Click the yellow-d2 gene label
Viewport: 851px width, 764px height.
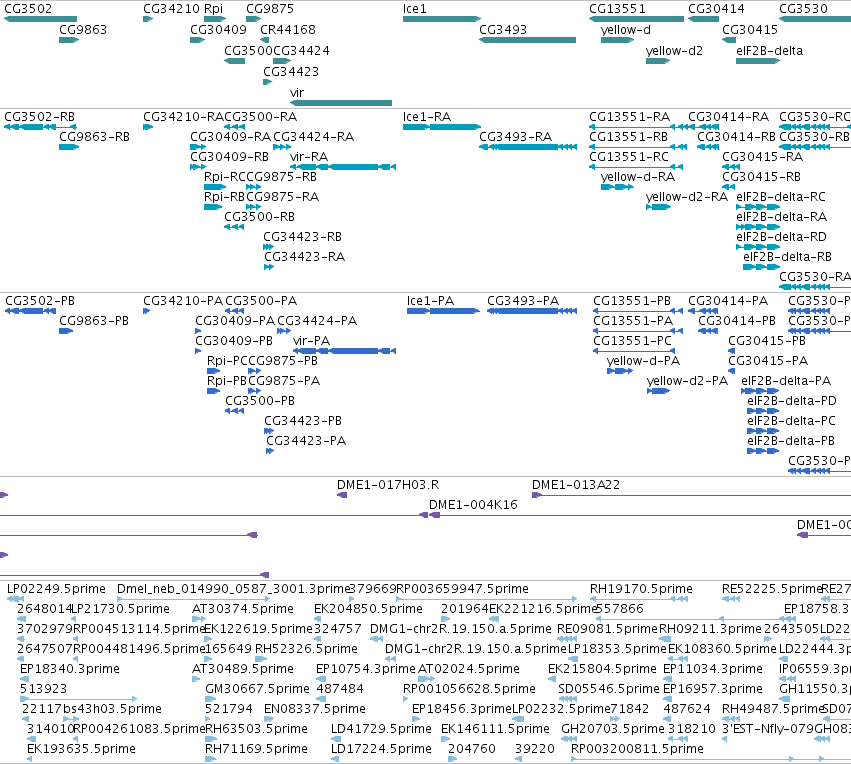(x=674, y=50)
